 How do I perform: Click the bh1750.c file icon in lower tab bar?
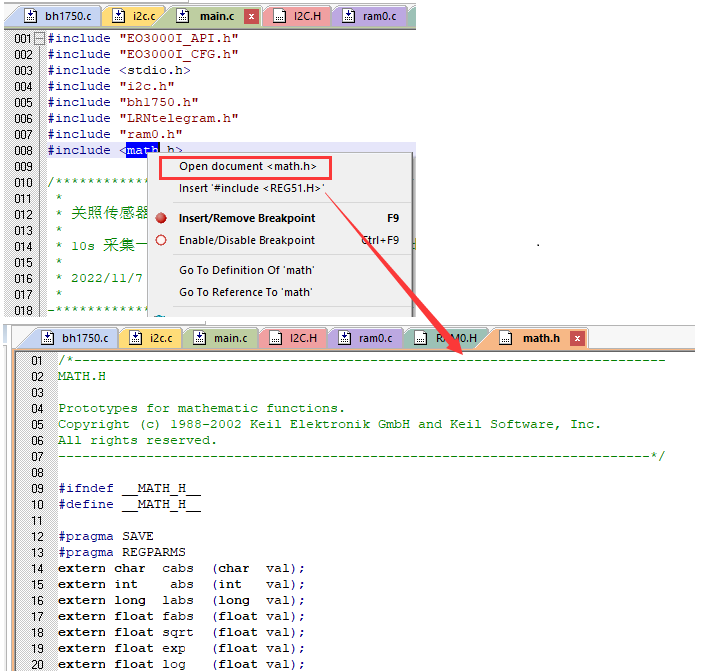point(48,338)
